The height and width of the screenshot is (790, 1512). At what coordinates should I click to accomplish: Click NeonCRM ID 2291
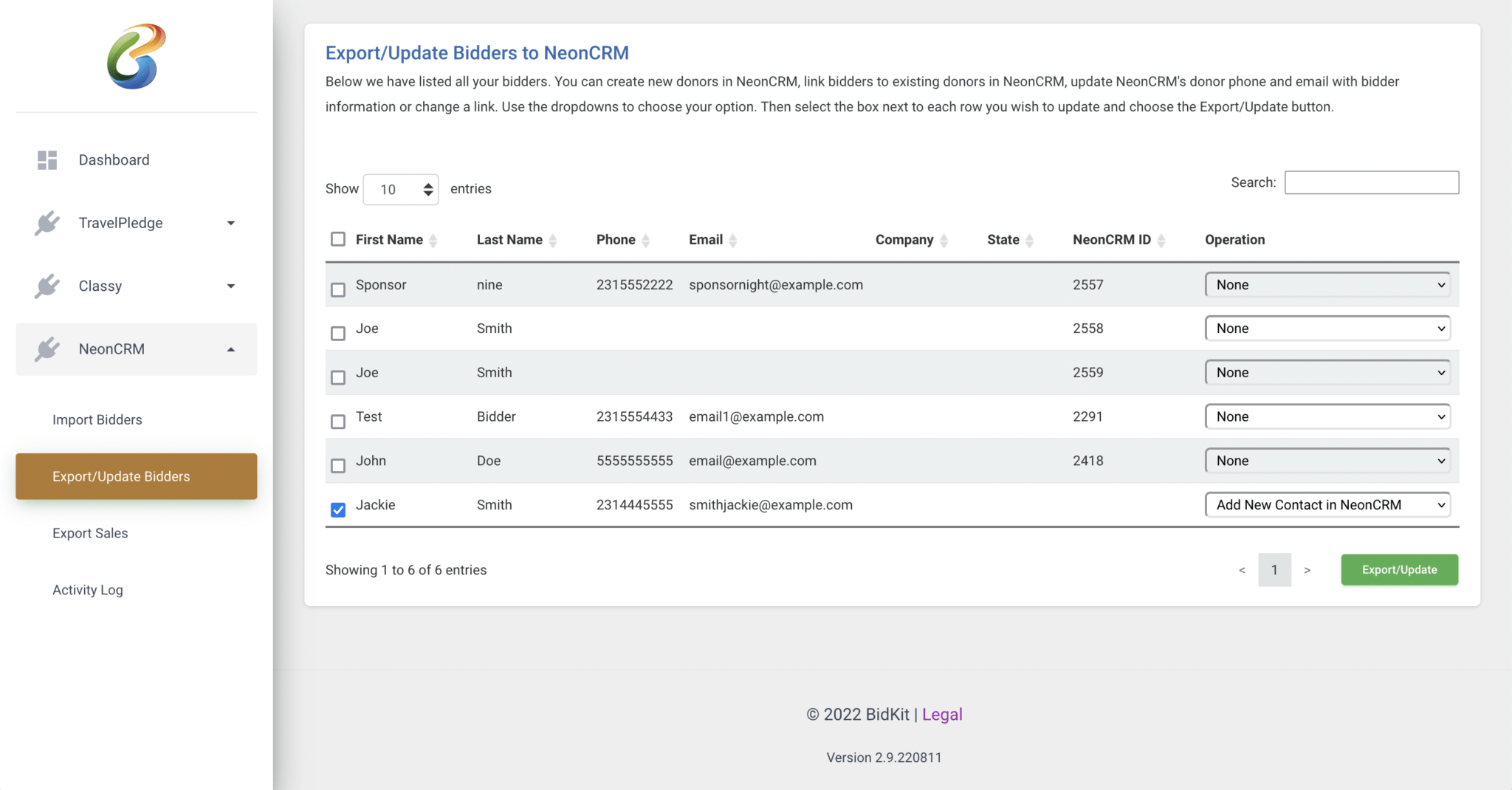coord(1088,416)
